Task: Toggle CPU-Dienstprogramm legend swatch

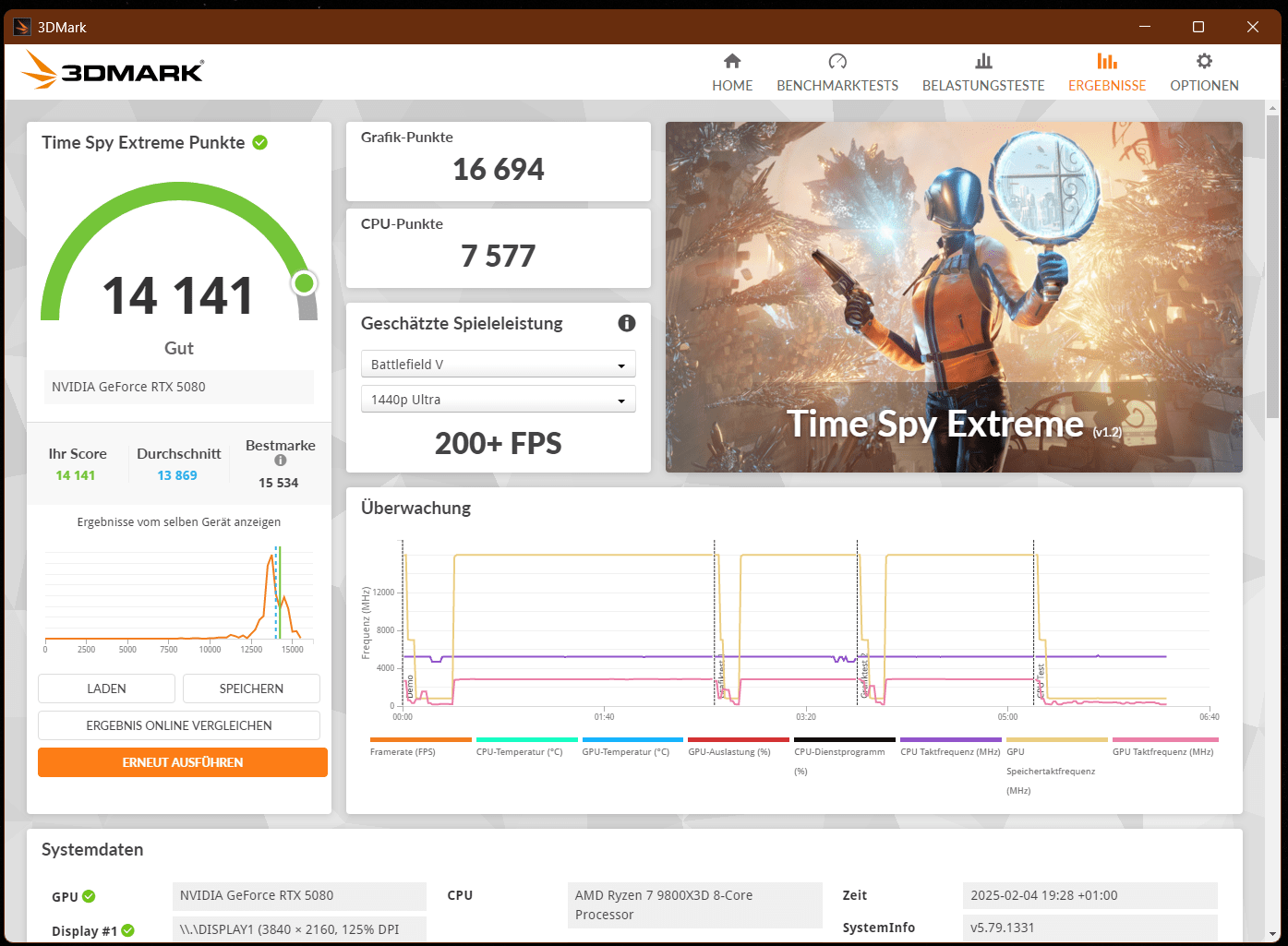Action: tap(845, 739)
